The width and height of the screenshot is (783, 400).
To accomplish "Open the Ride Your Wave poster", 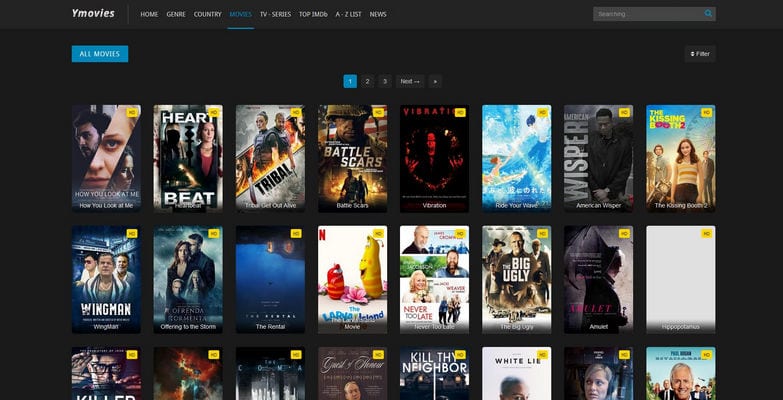I will click(517, 158).
